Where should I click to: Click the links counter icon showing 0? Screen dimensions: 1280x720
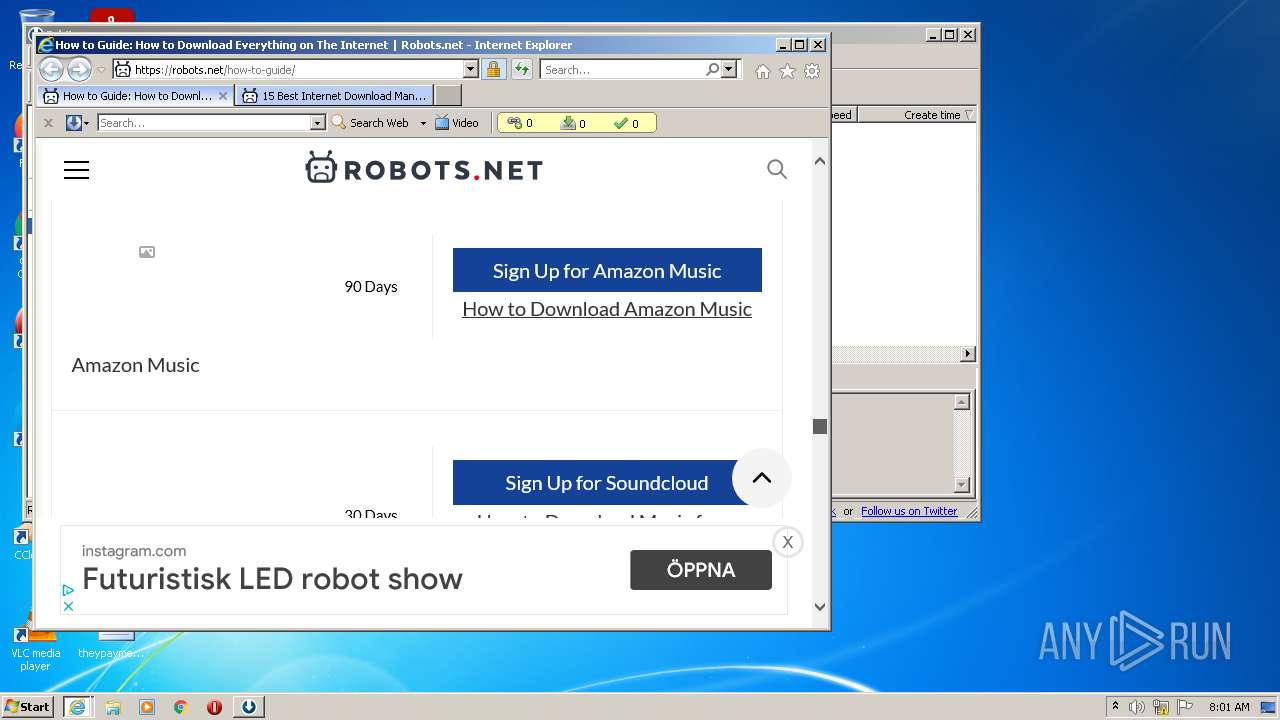click(520, 123)
